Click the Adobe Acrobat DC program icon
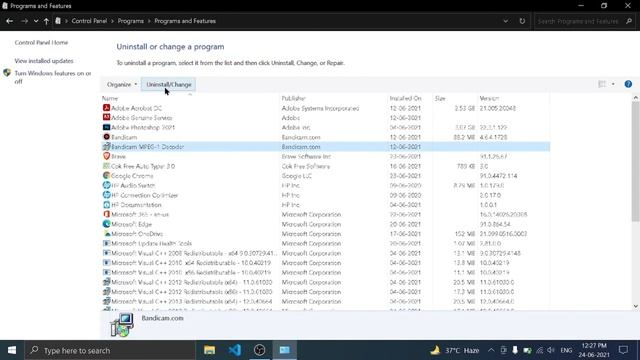The height and width of the screenshot is (360, 640). click(106, 108)
